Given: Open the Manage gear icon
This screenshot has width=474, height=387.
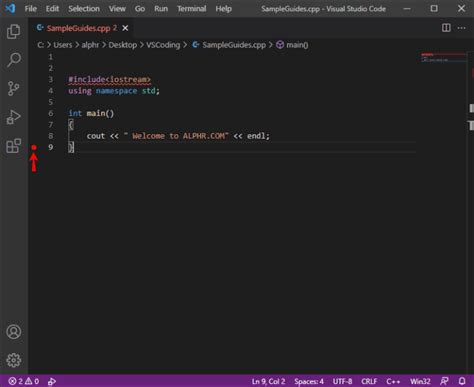Looking at the screenshot, I should [x=14, y=360].
